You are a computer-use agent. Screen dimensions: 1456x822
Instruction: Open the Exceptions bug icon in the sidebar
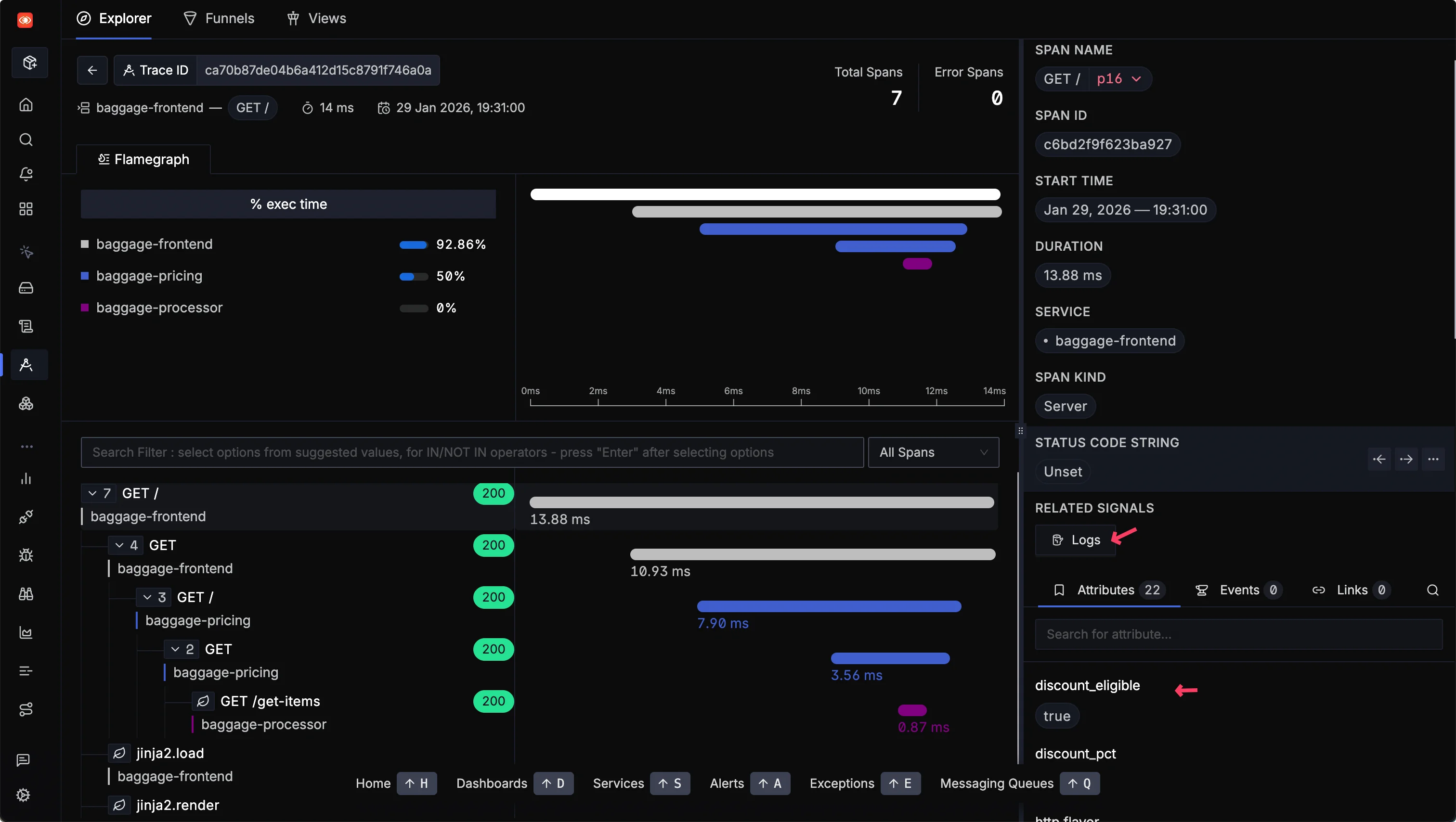tap(26, 555)
